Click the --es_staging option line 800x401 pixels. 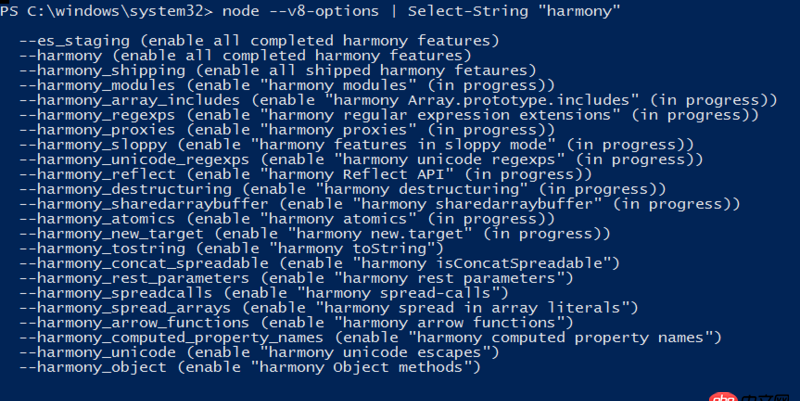[x=259, y=41]
